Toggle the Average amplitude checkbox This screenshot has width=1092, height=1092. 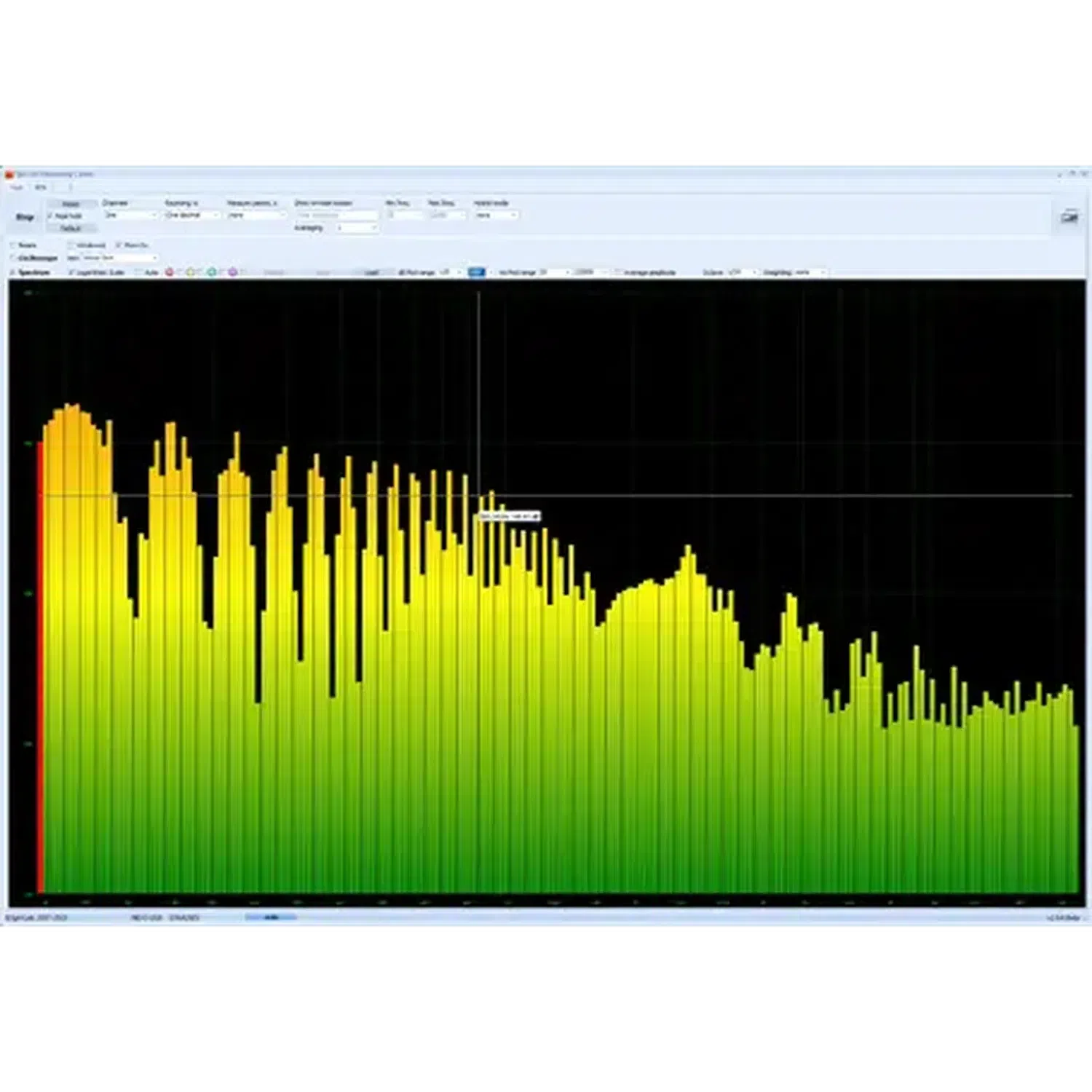(x=618, y=272)
